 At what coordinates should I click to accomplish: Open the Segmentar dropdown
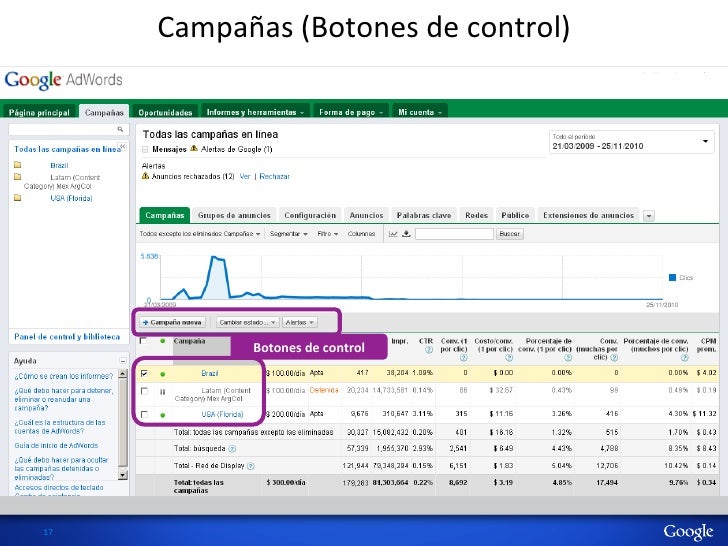[x=289, y=234]
